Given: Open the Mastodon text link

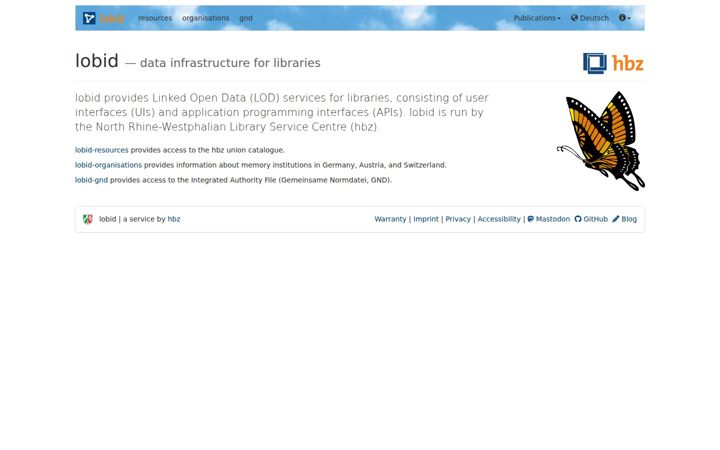Looking at the screenshot, I should click(x=553, y=219).
